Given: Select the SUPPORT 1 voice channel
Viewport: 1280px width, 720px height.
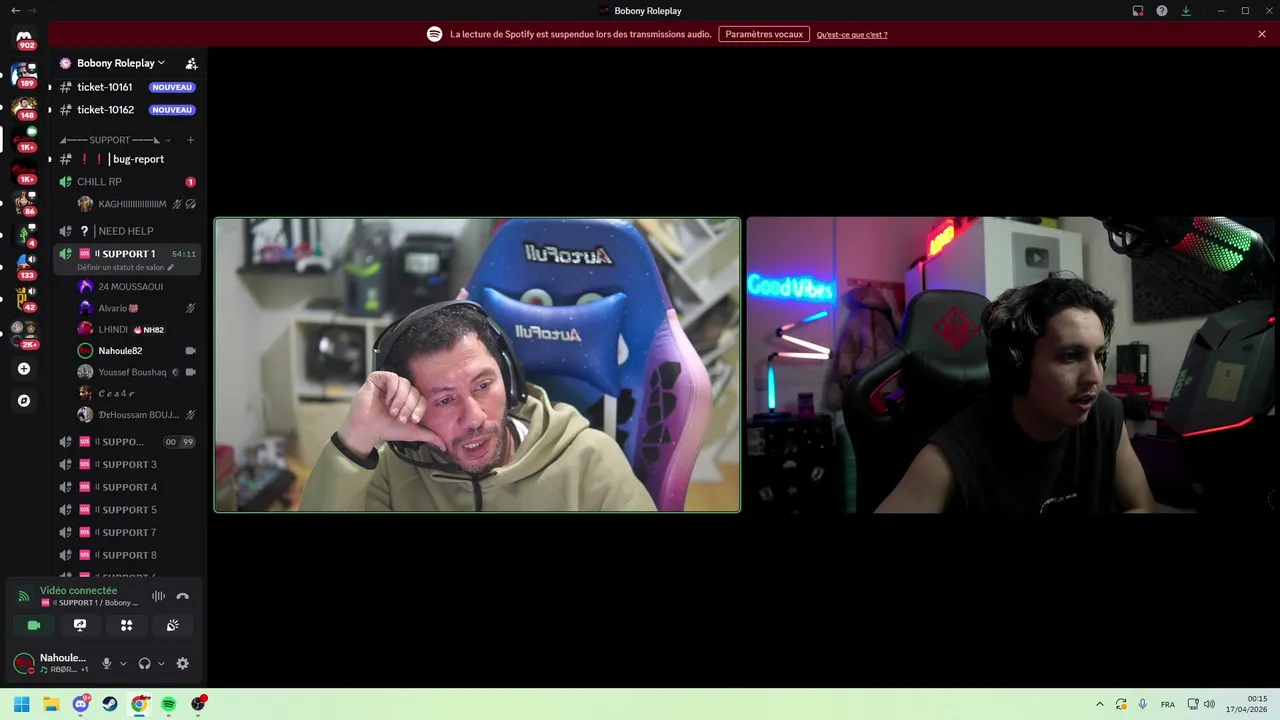Looking at the screenshot, I should point(127,254).
